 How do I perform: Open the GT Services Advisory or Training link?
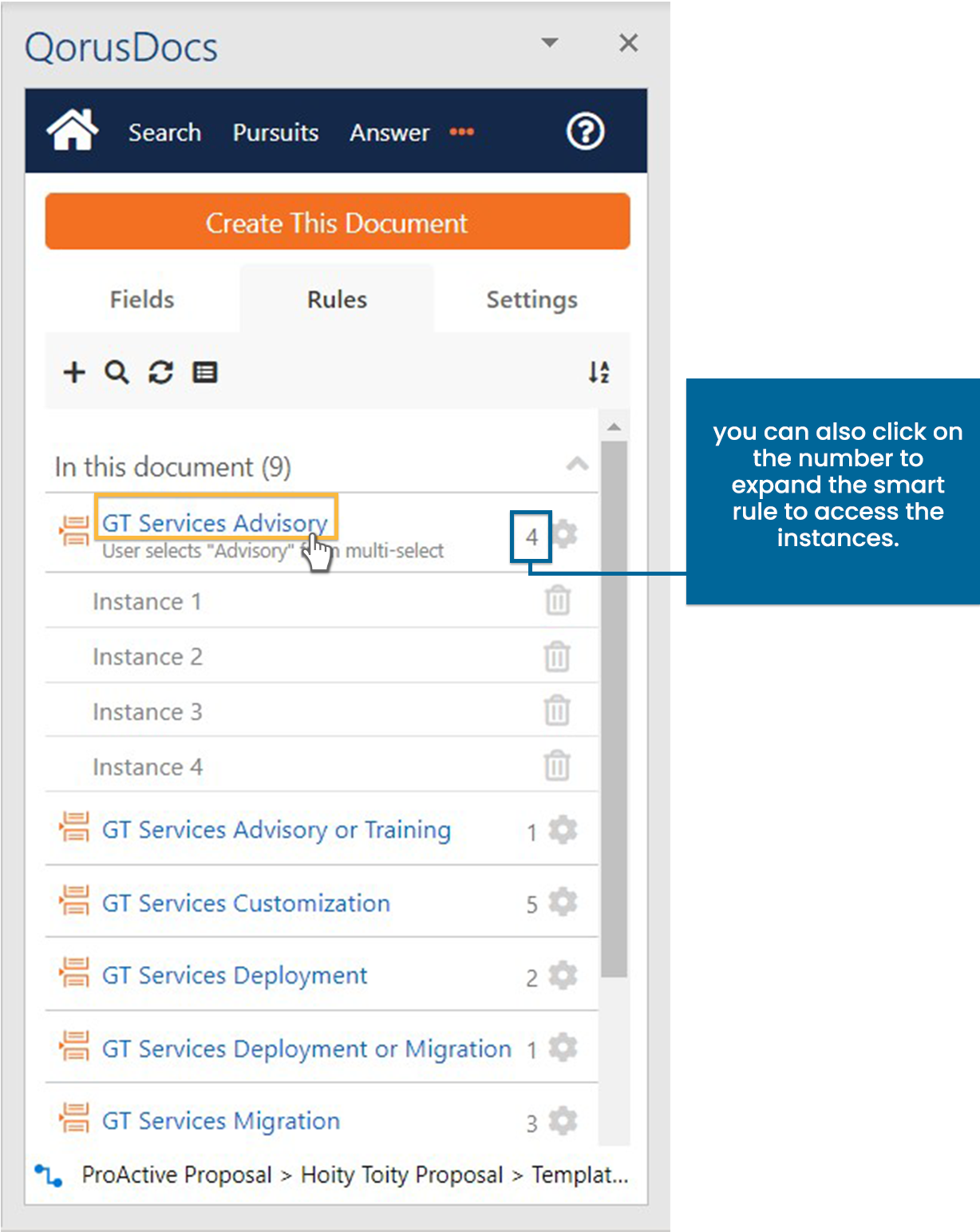pos(276,830)
